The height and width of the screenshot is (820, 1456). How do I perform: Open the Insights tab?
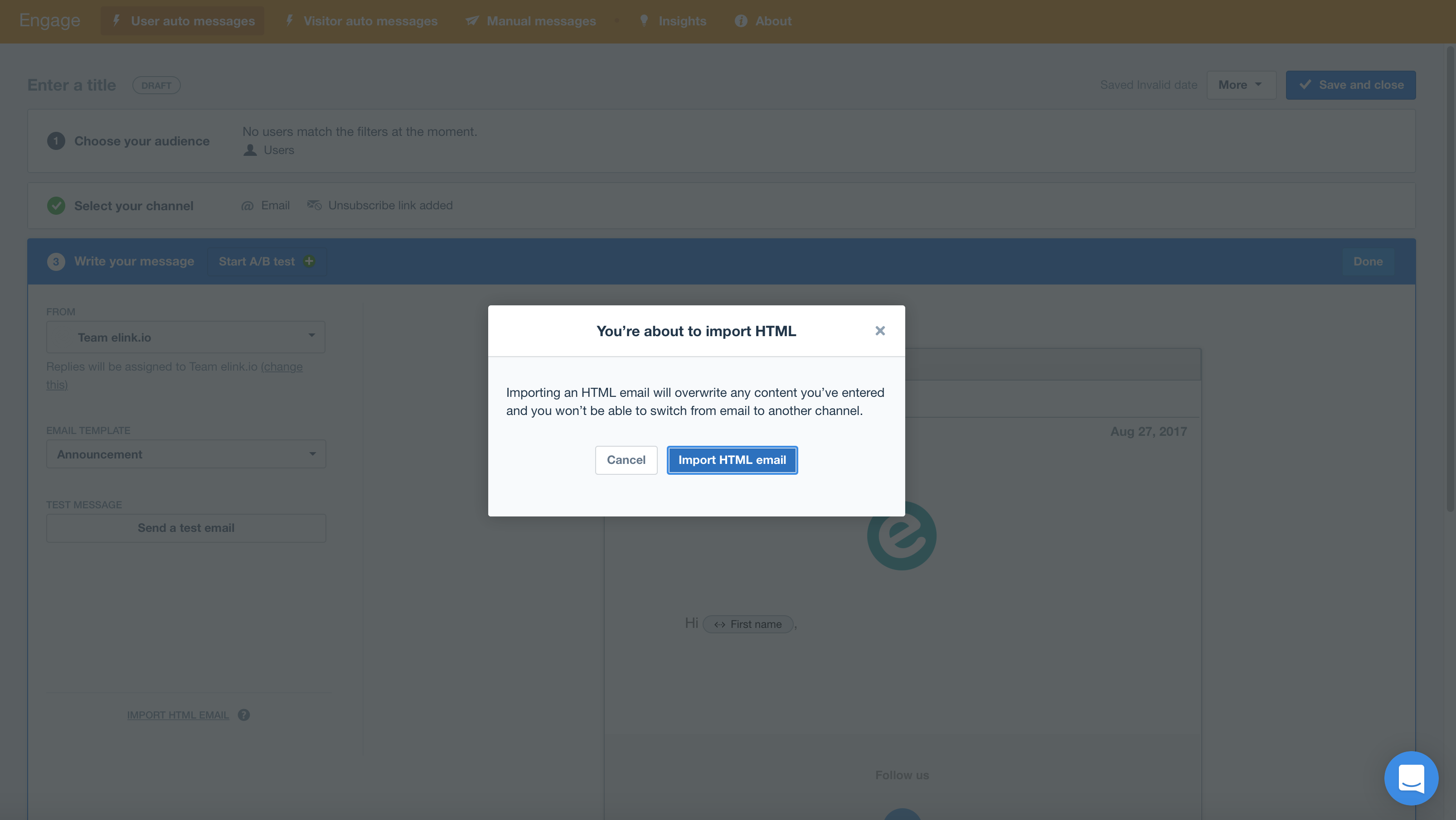tap(673, 21)
